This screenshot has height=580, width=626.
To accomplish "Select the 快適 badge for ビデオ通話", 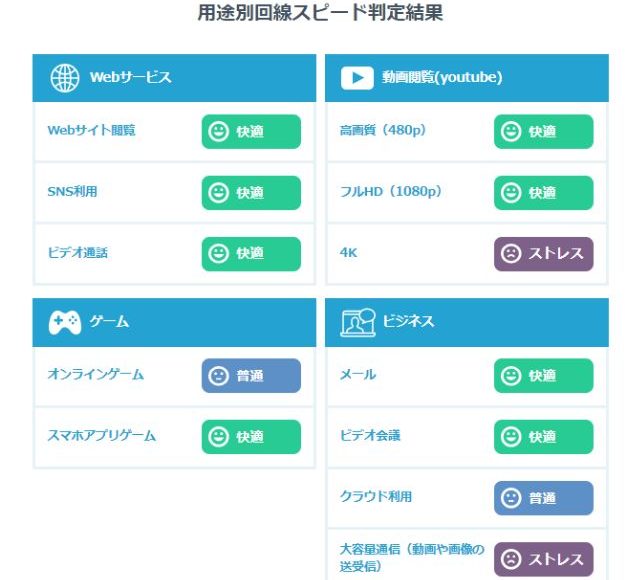I will [251, 254].
